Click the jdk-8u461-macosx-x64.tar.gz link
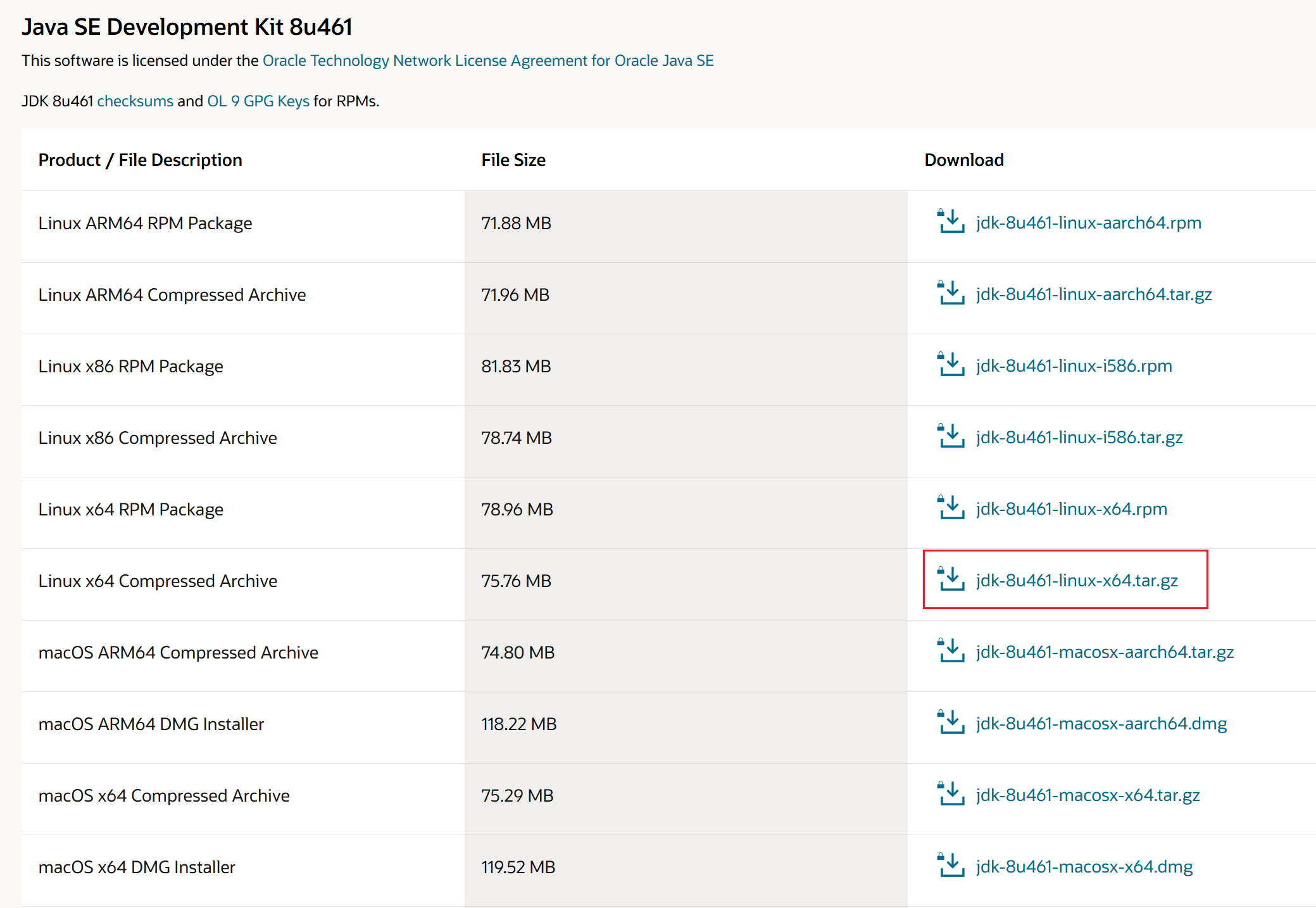Viewport: 1316px width, 908px height. (x=1087, y=795)
